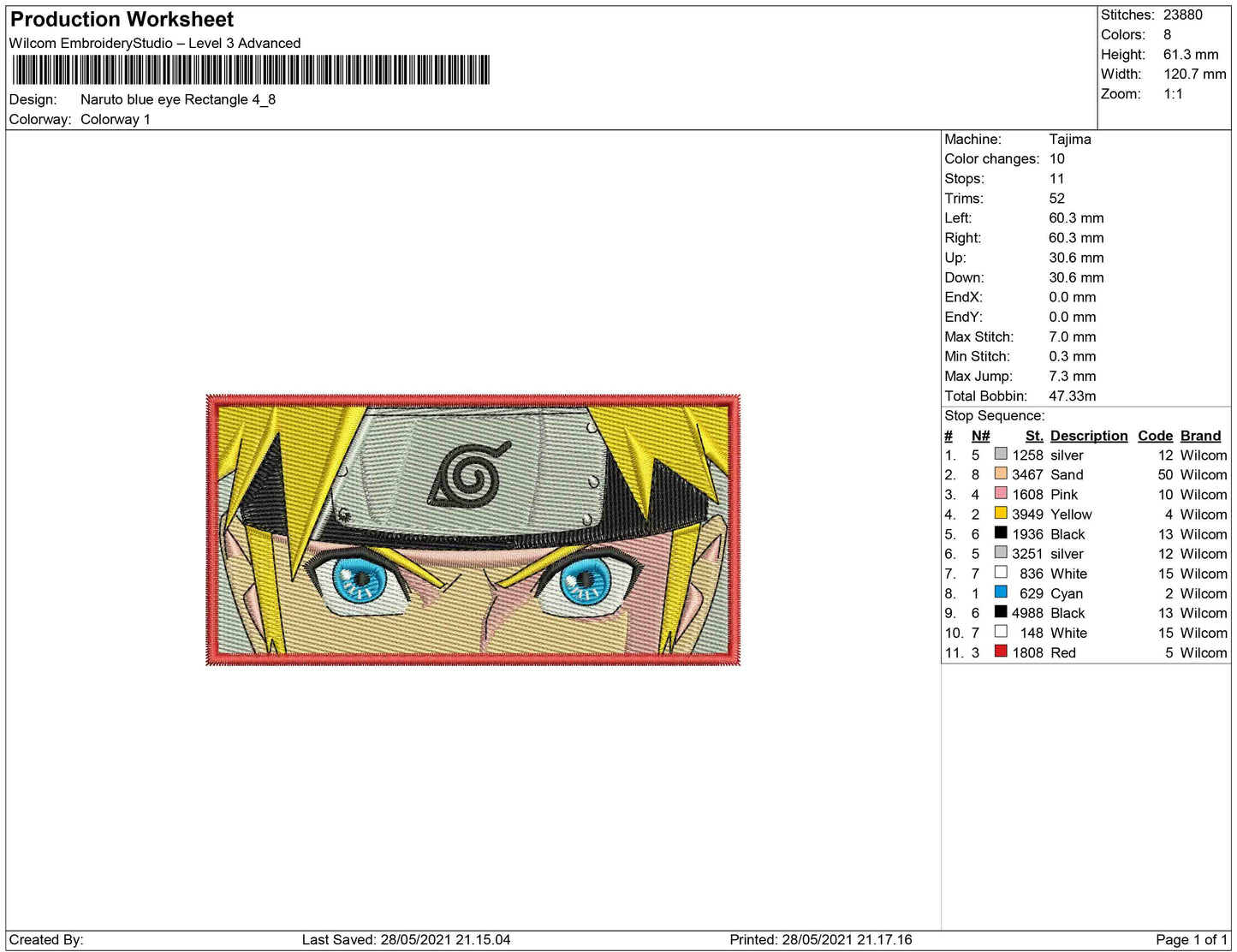This screenshot has height=952, width=1237.
Task: Select the stitch count "1808" in the Red row
Action: coord(1027,653)
